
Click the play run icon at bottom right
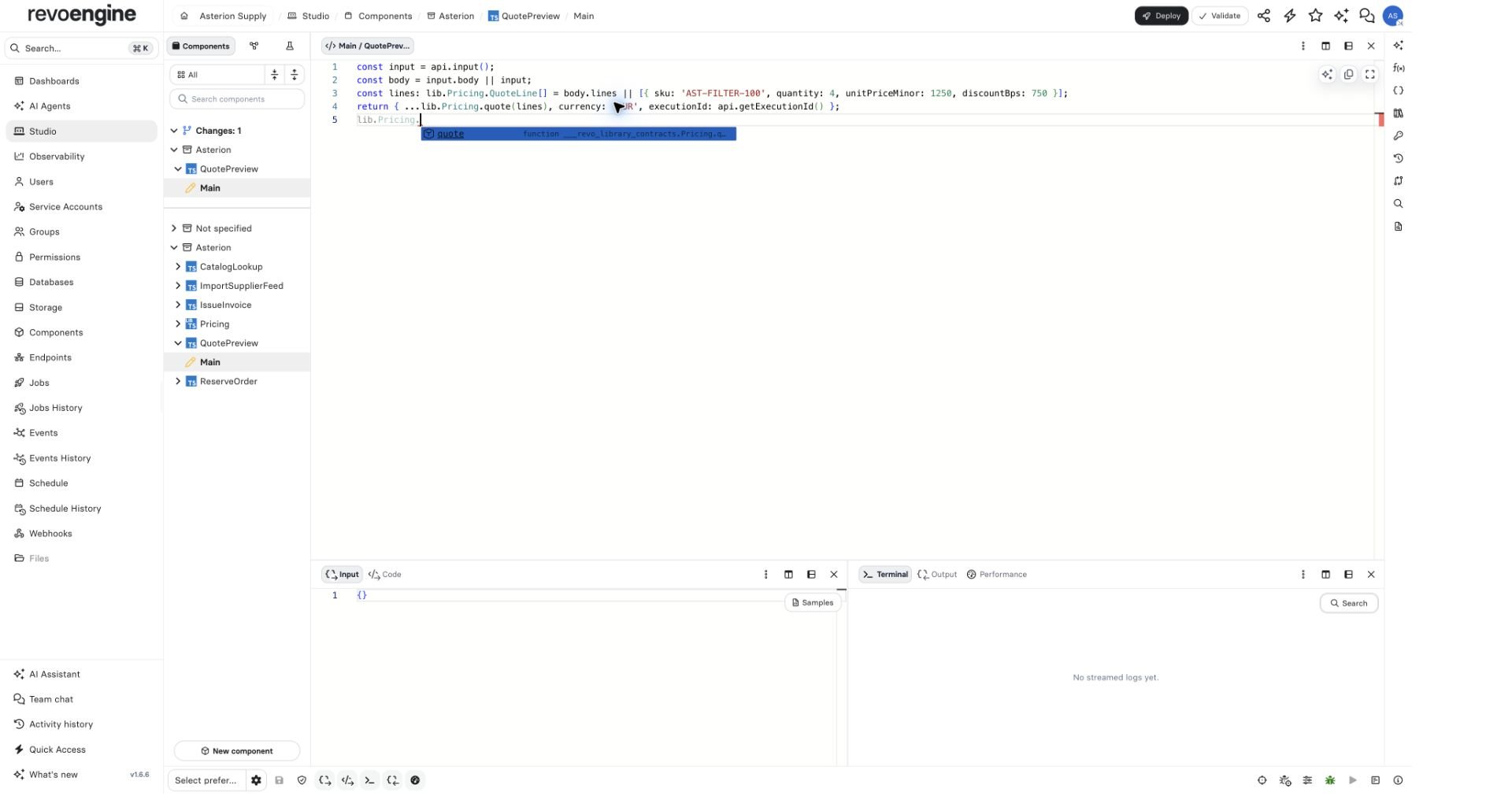(x=1353, y=780)
